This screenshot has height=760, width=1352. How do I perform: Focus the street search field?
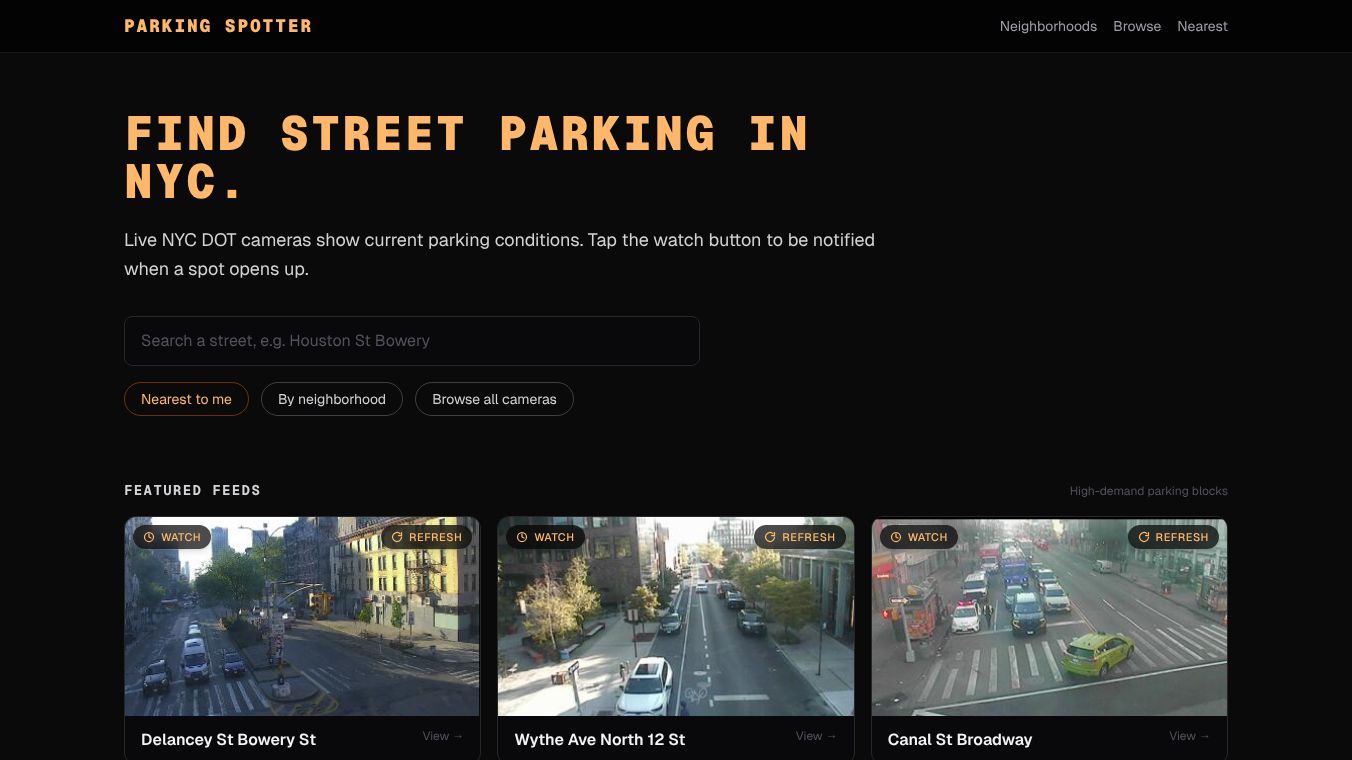[412, 341]
